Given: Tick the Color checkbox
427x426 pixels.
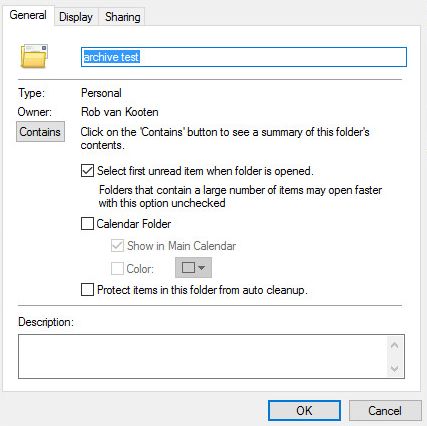Looking at the screenshot, I should click(117, 268).
